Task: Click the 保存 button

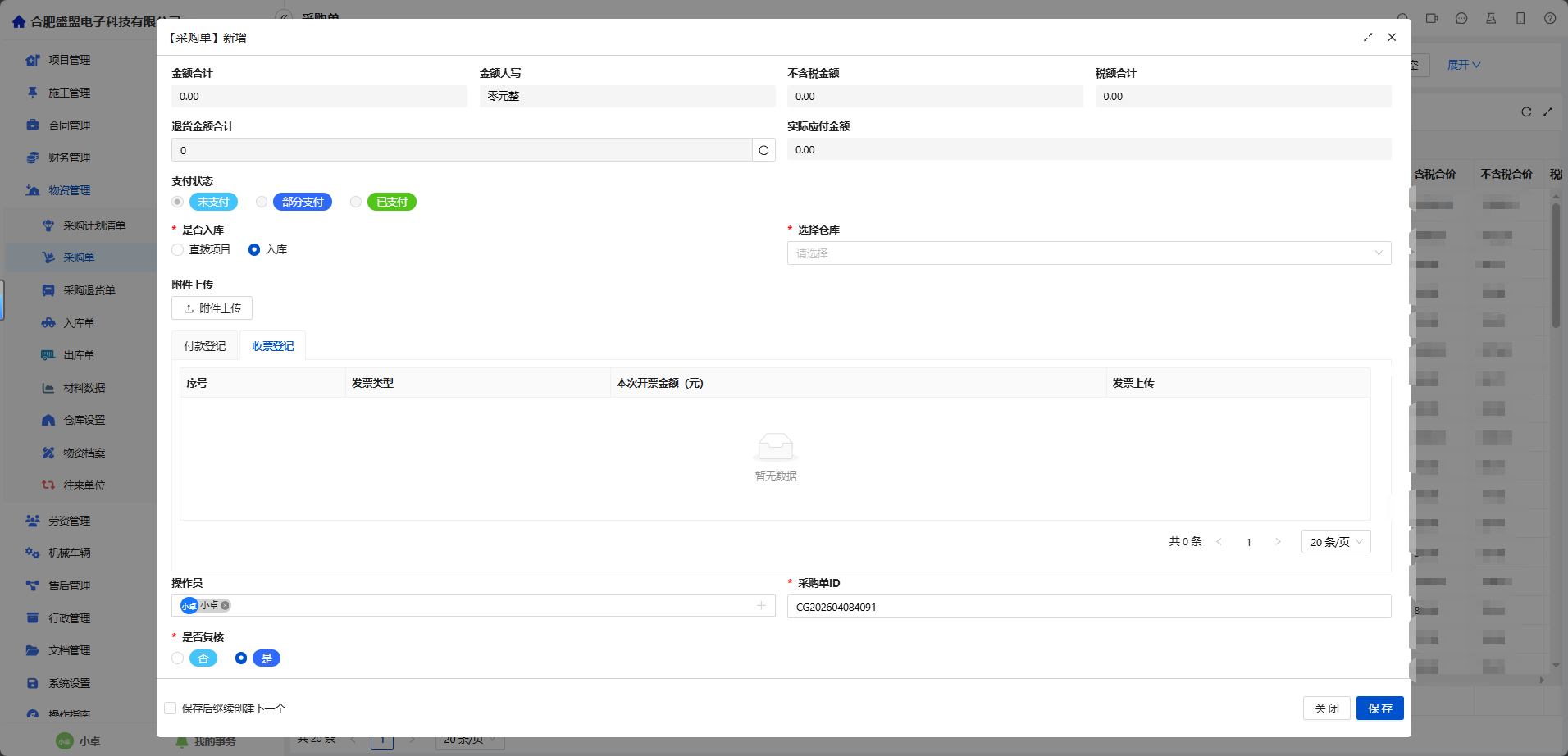Action: [x=1379, y=708]
